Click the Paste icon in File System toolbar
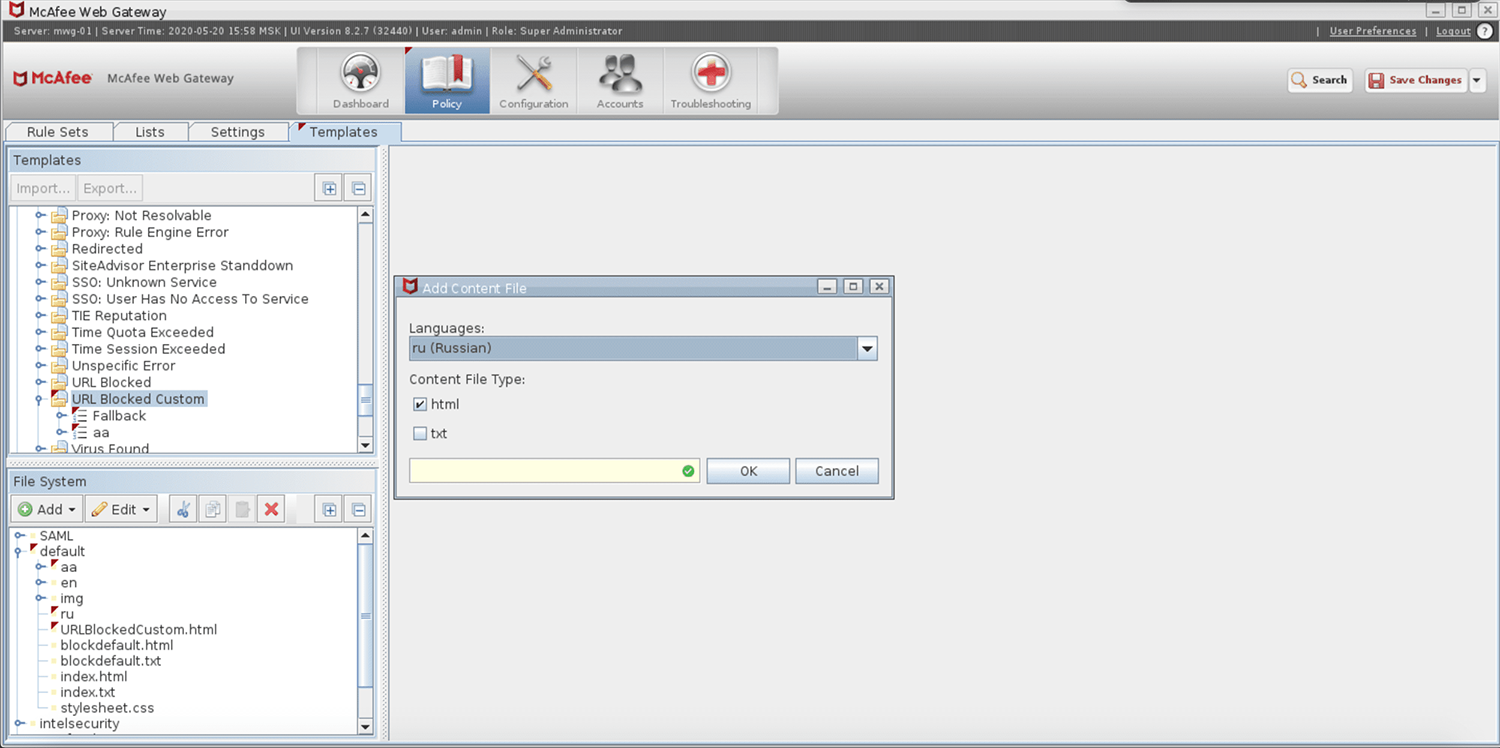Image resolution: width=1500 pixels, height=748 pixels. 241,510
